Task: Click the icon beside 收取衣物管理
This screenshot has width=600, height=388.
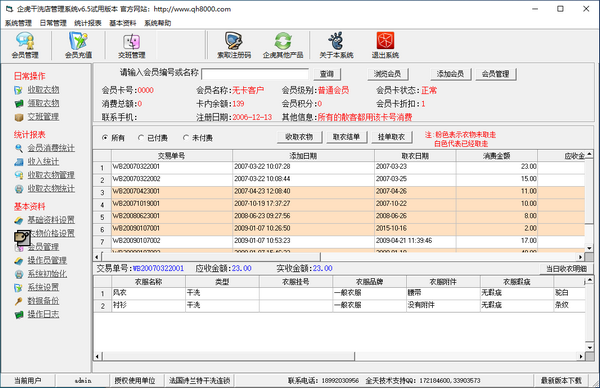Action: click(x=18, y=175)
